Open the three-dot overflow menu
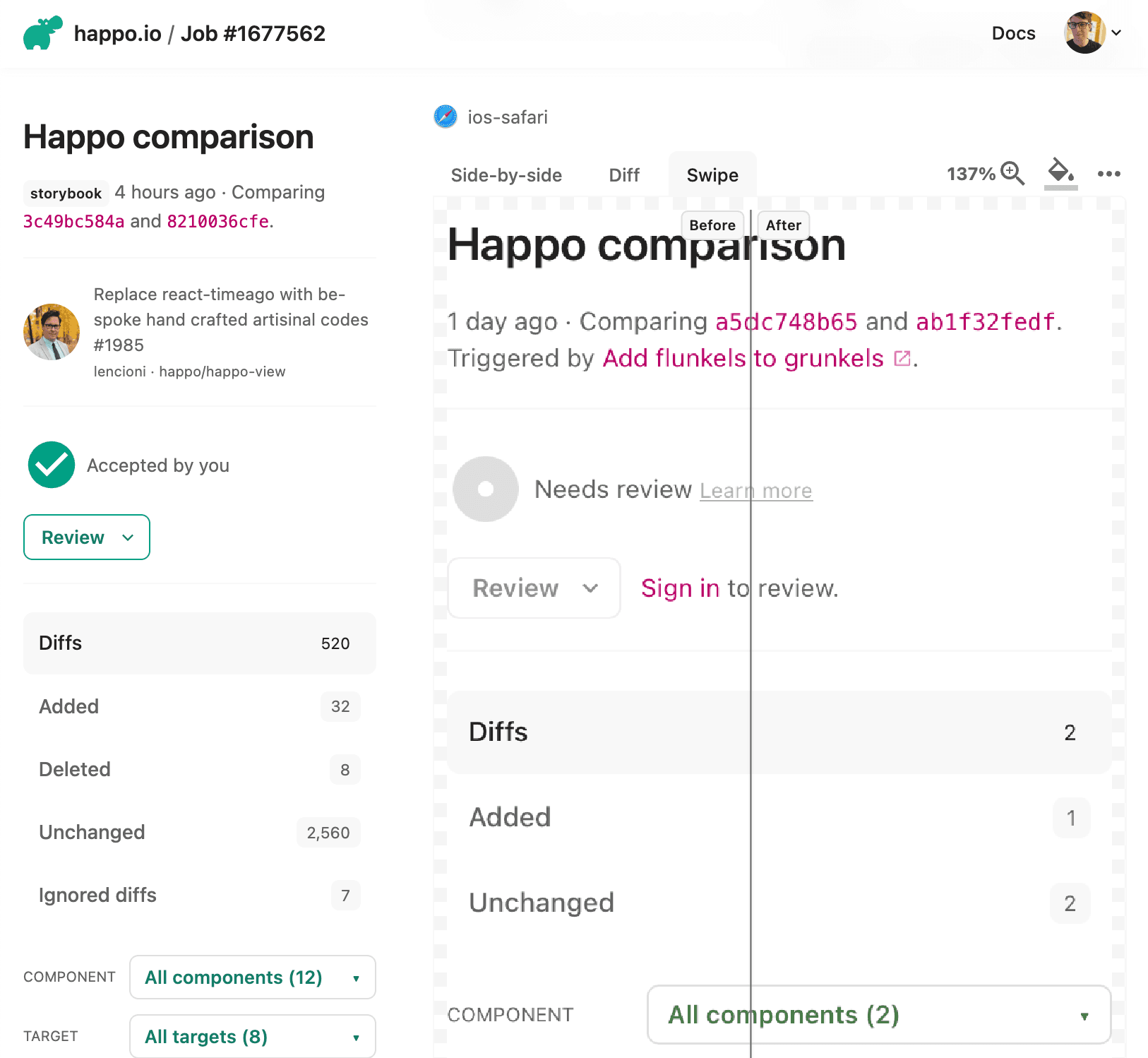This screenshot has height=1058, width=1148. pyautogui.click(x=1109, y=174)
